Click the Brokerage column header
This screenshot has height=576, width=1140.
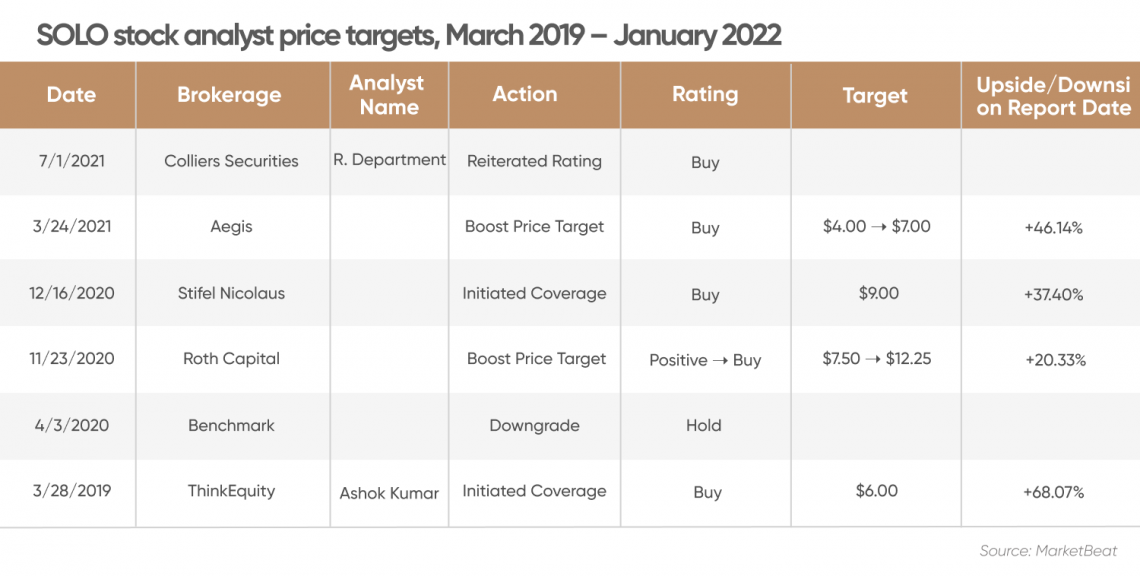pos(229,95)
